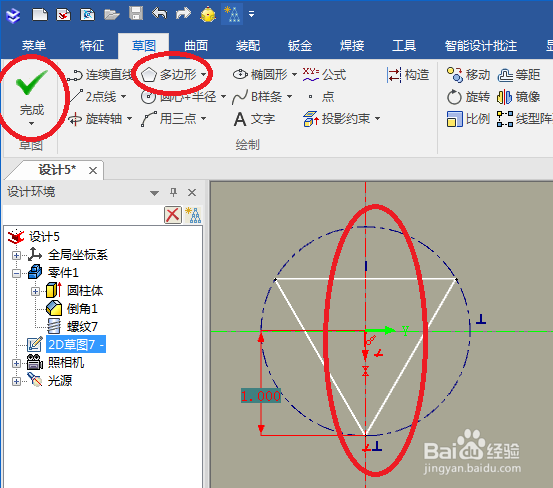Screen dimensions: 553x488
Task: Open the B样条 dropdown arrow
Action: click(x=290, y=97)
